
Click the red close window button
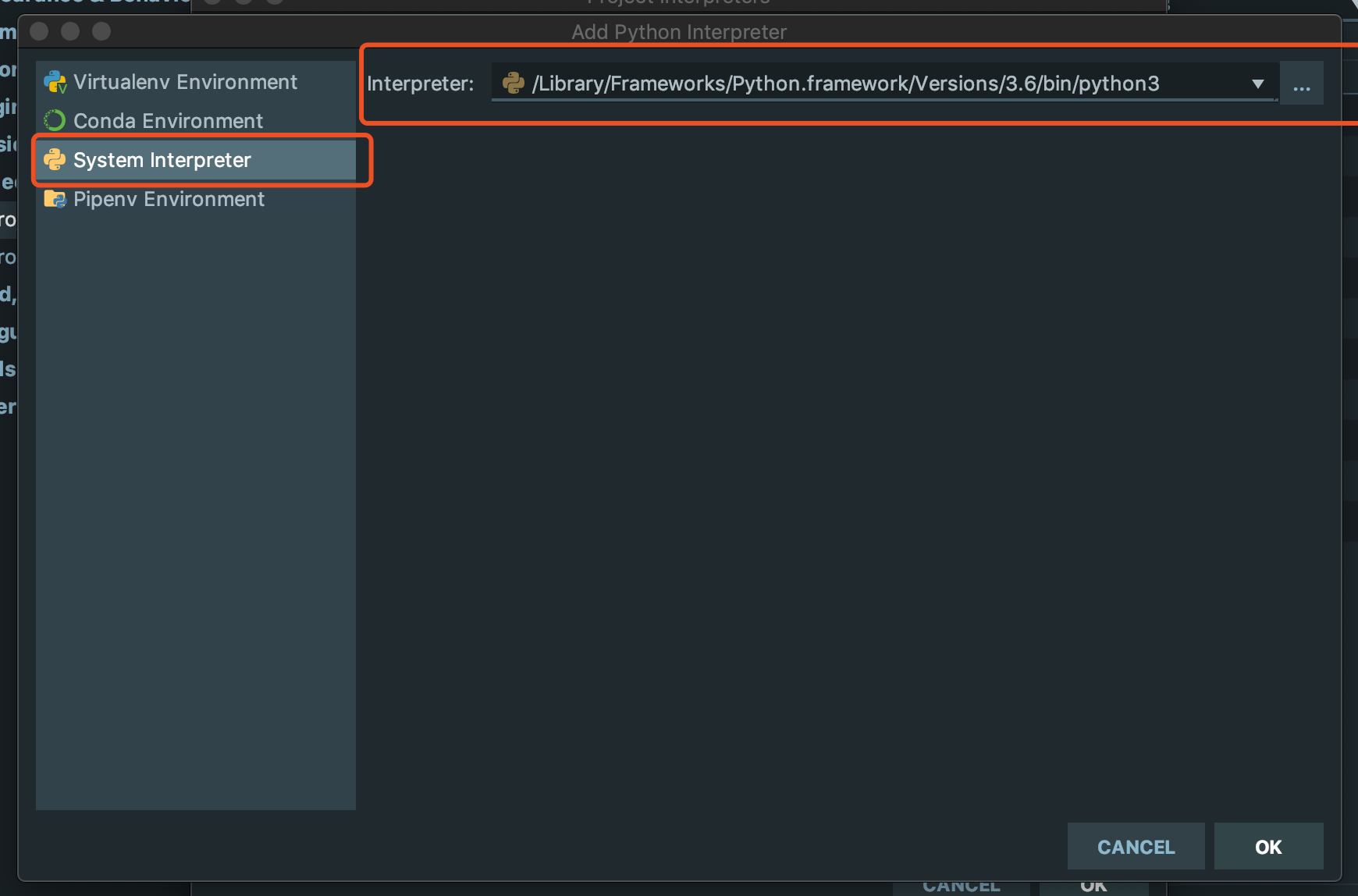click(x=39, y=31)
